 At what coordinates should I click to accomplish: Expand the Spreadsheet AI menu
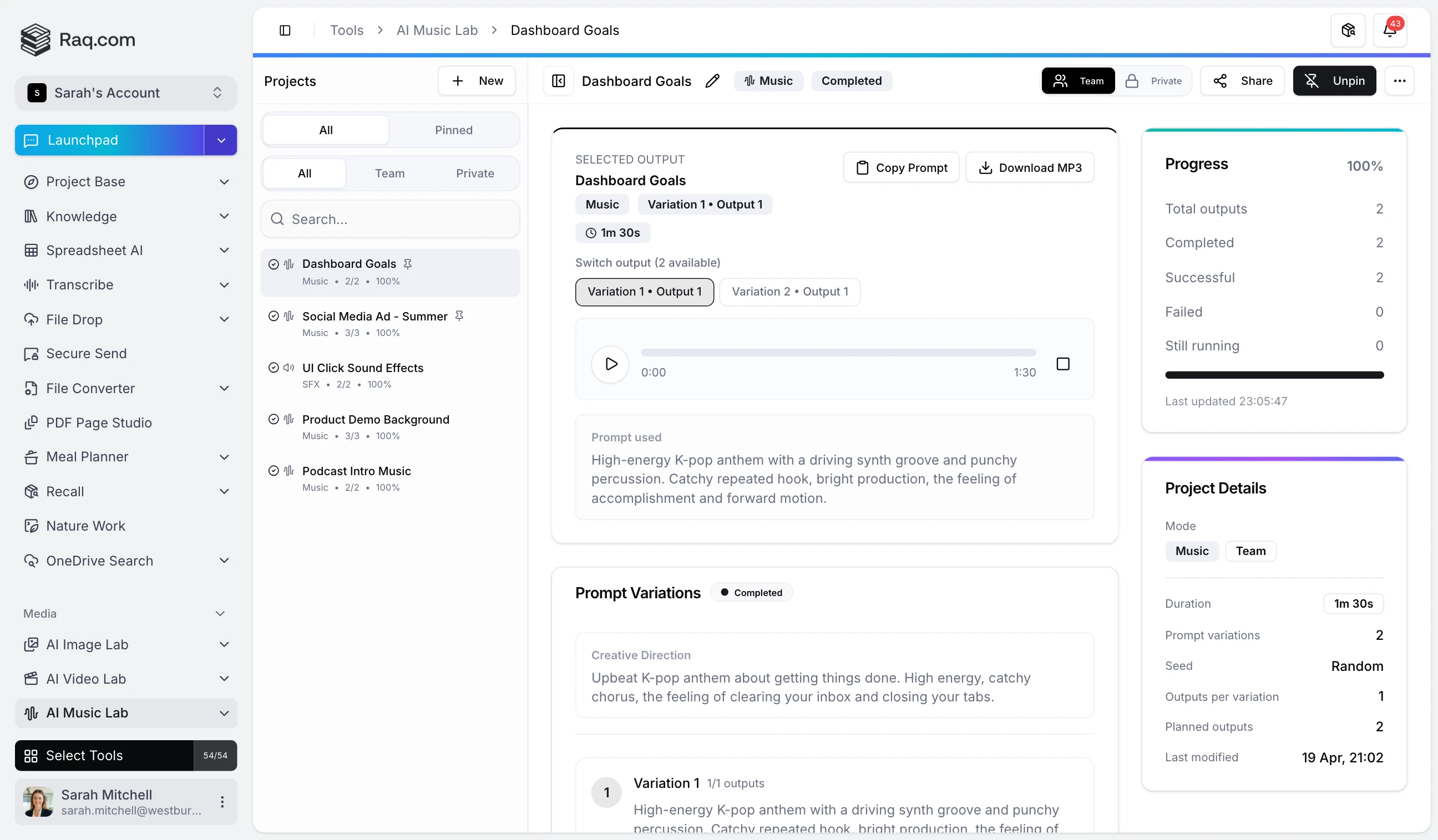(224, 251)
